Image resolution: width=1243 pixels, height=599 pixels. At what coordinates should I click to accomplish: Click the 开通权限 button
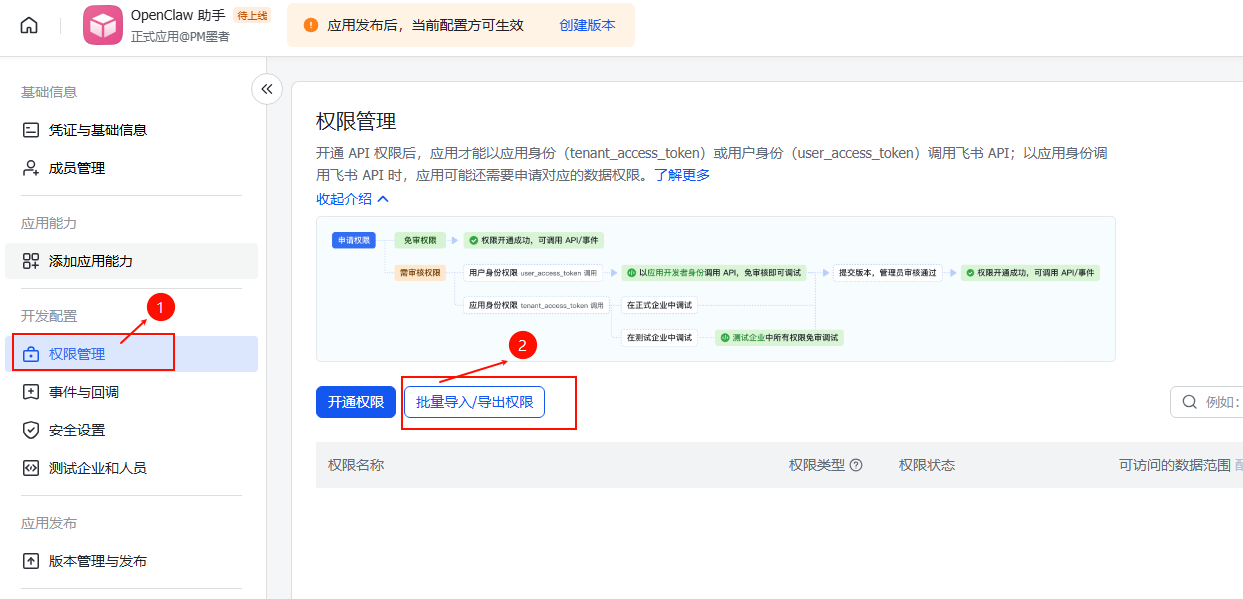pyautogui.click(x=356, y=402)
